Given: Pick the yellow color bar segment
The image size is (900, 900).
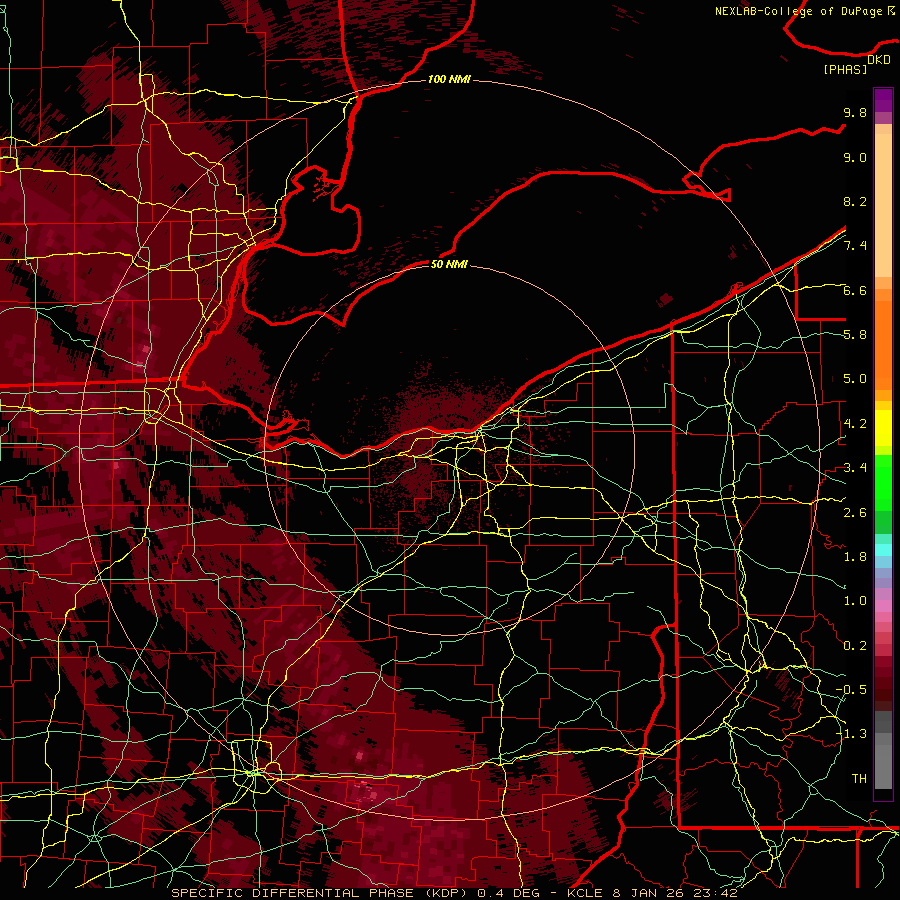Looking at the screenshot, I should (x=883, y=428).
